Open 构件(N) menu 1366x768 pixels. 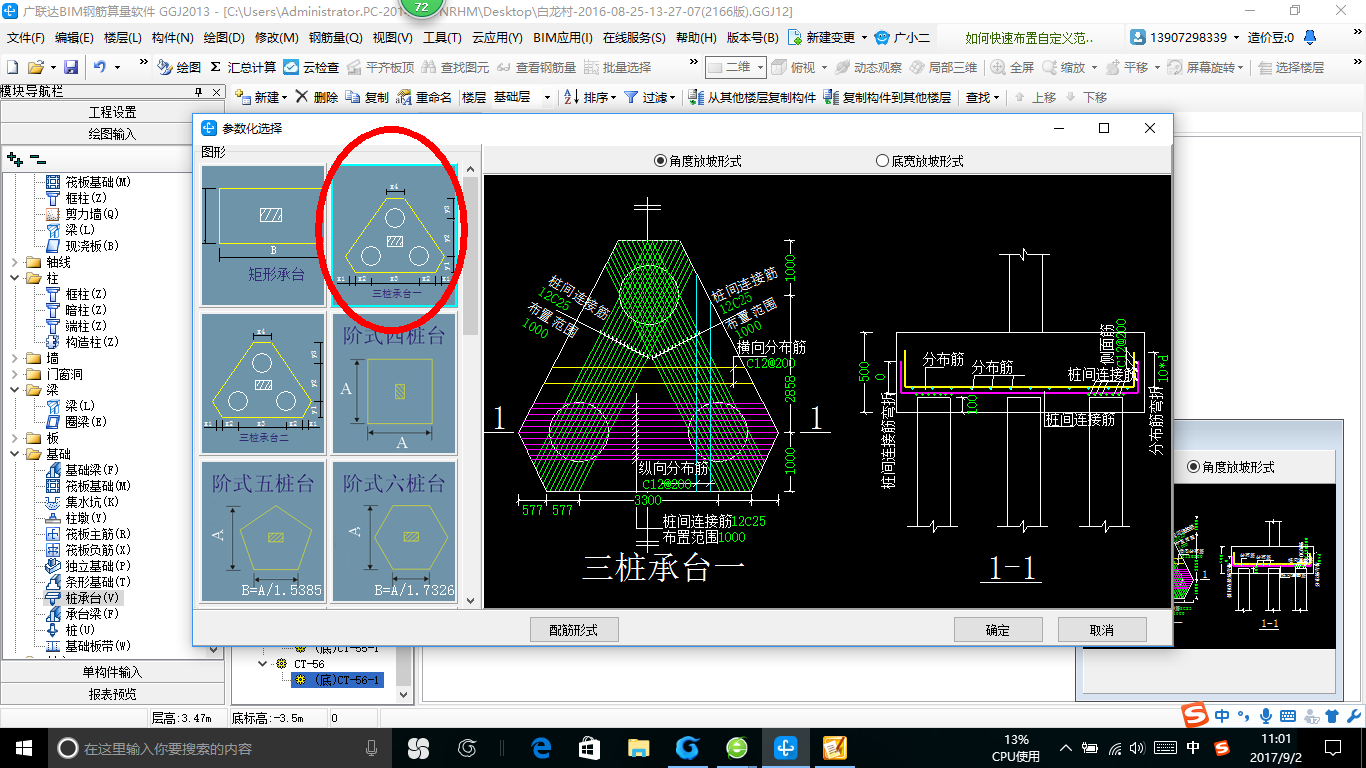172,37
